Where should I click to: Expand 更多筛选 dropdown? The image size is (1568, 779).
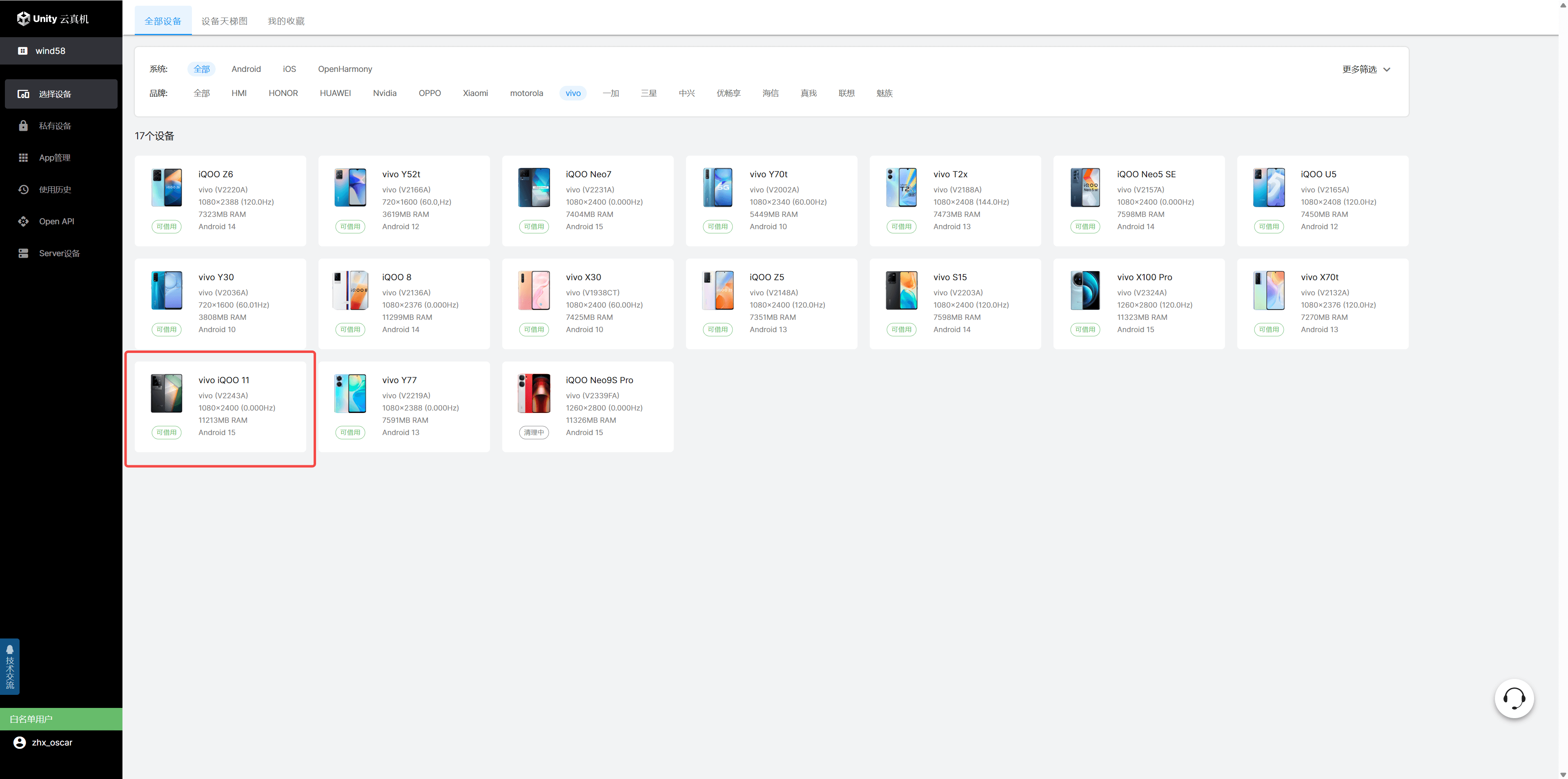point(1366,69)
